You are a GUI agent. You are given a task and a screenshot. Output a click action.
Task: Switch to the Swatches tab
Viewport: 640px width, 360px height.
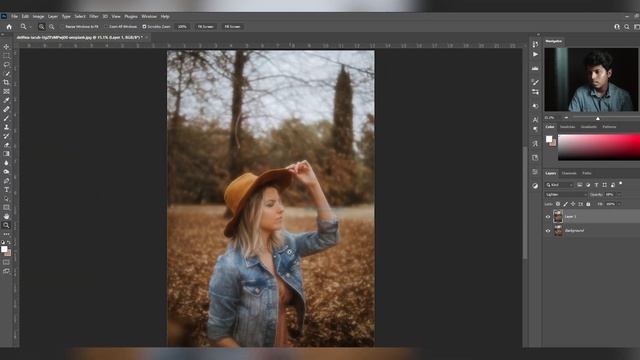point(567,127)
